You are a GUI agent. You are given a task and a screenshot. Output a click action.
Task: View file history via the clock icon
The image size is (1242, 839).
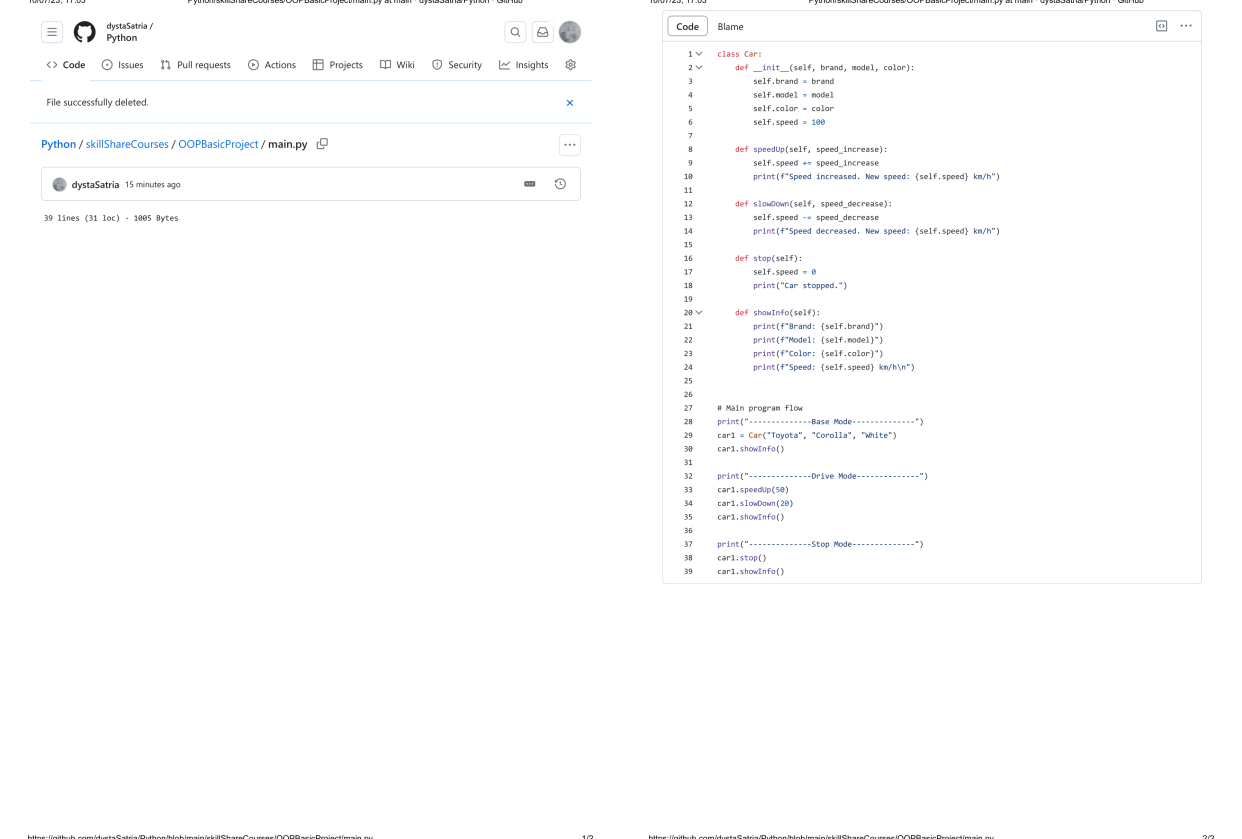(560, 183)
